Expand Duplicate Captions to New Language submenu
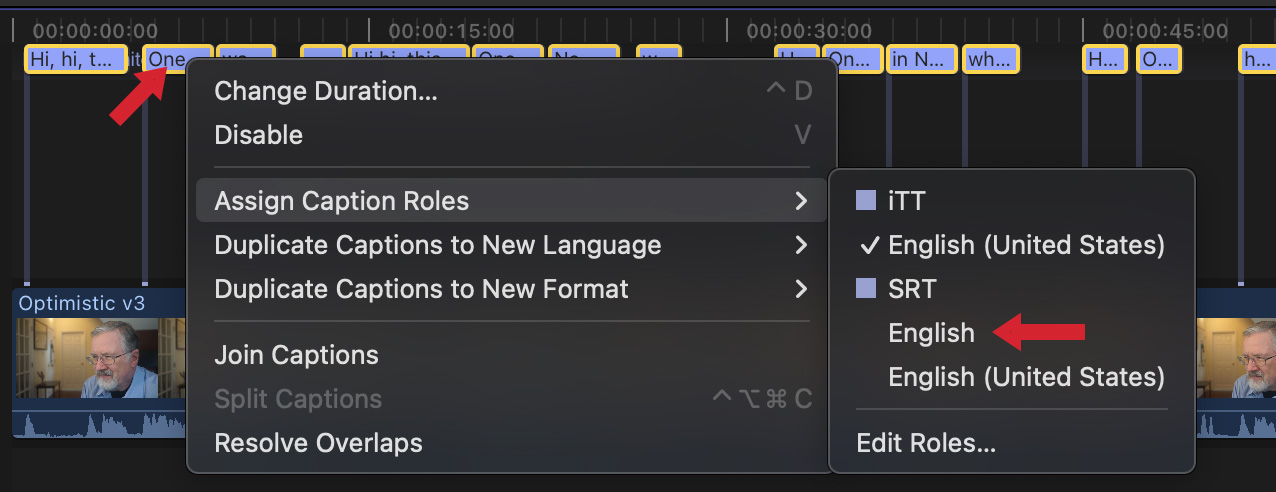1276x492 pixels. 800,245
